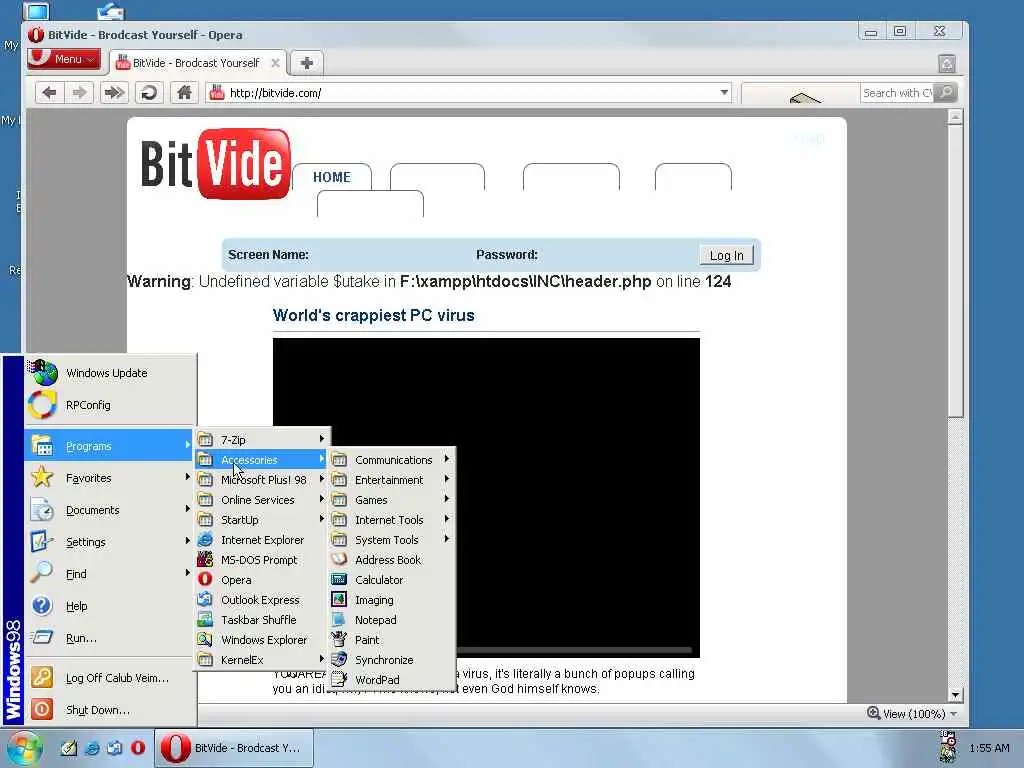Viewport: 1024px width, 768px height.
Task: Expand the Documents submenu
Action: [x=110, y=510]
